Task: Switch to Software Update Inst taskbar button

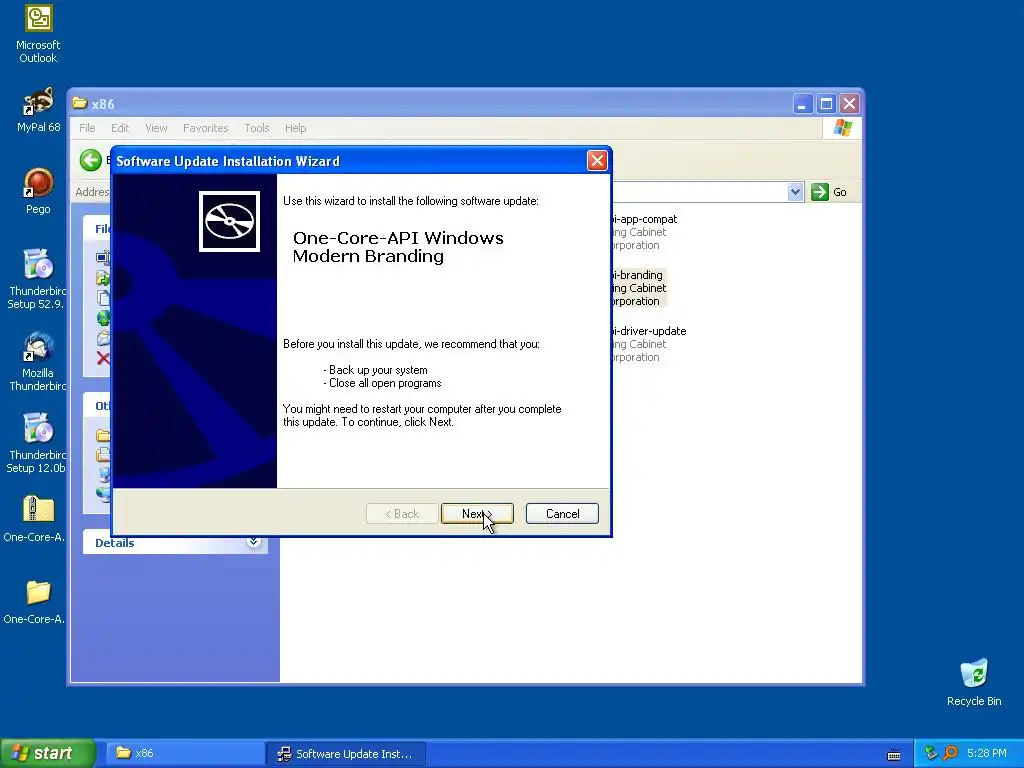Action: coord(346,754)
